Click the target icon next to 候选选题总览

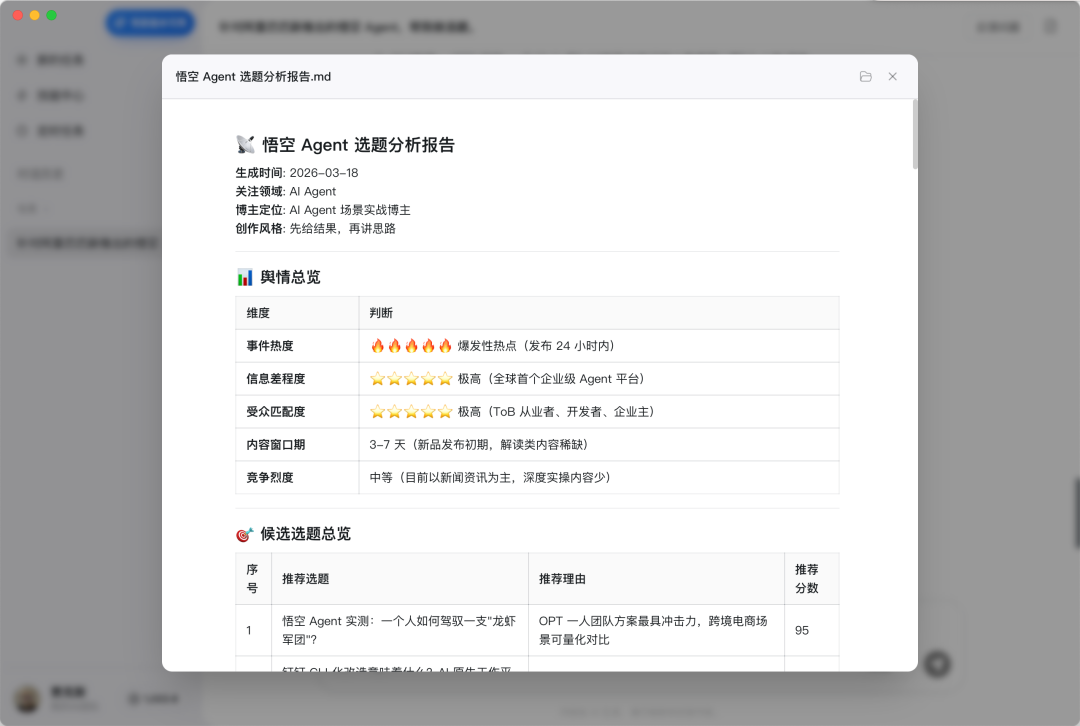(245, 535)
